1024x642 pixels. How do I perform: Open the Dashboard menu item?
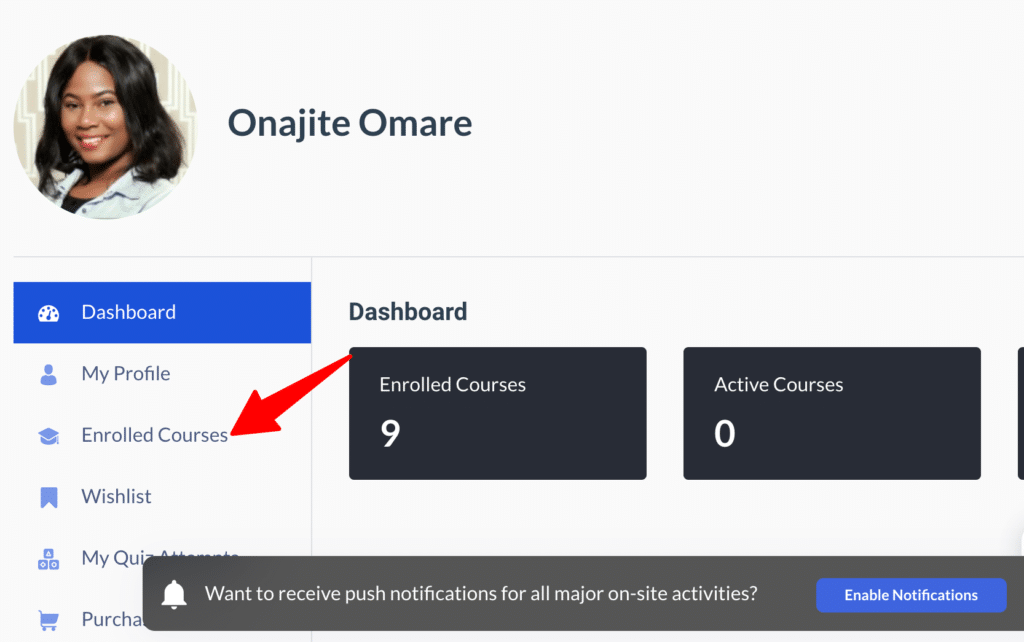tap(162, 312)
